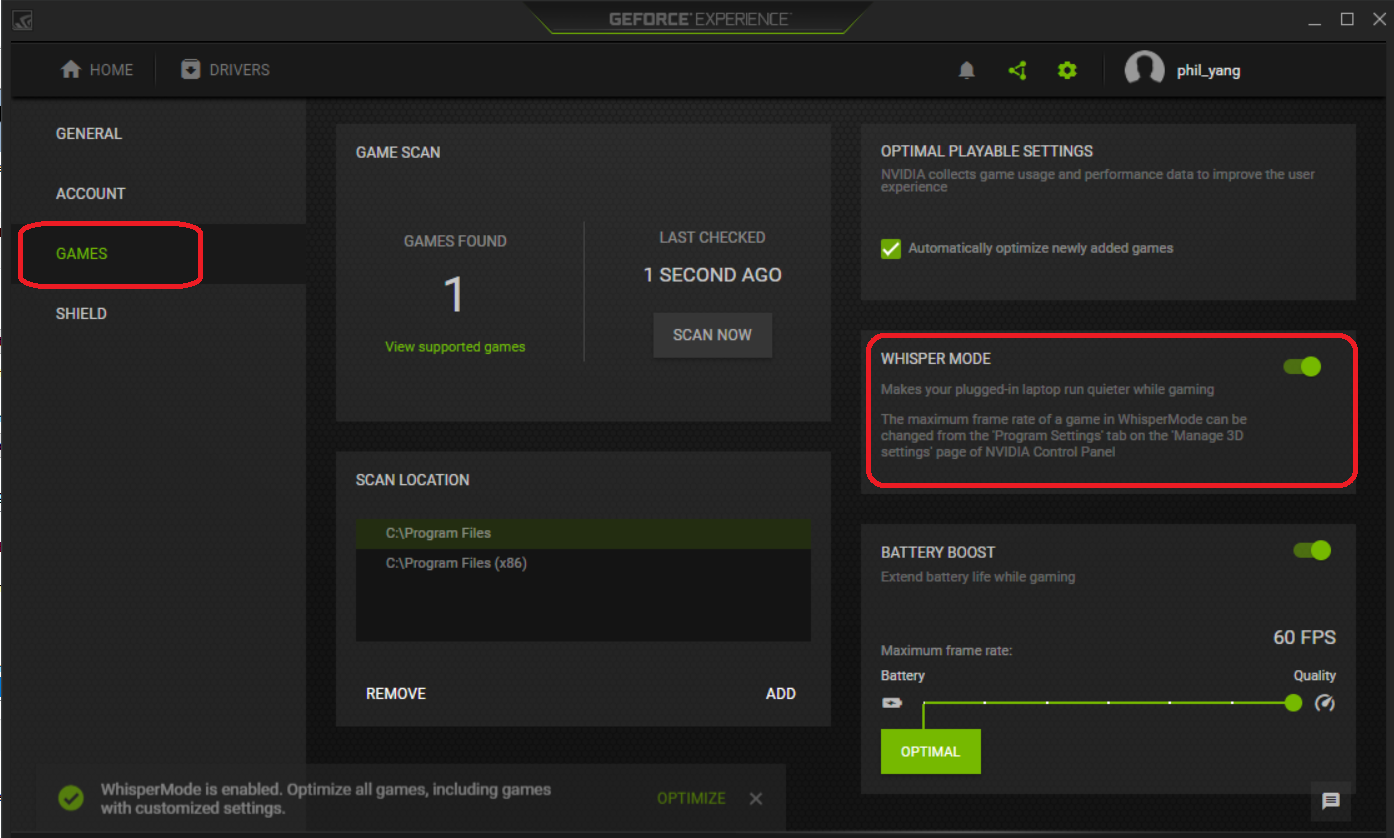Image resolution: width=1394 pixels, height=838 pixels.
Task: Click the phil_yang username
Action: (1209, 71)
